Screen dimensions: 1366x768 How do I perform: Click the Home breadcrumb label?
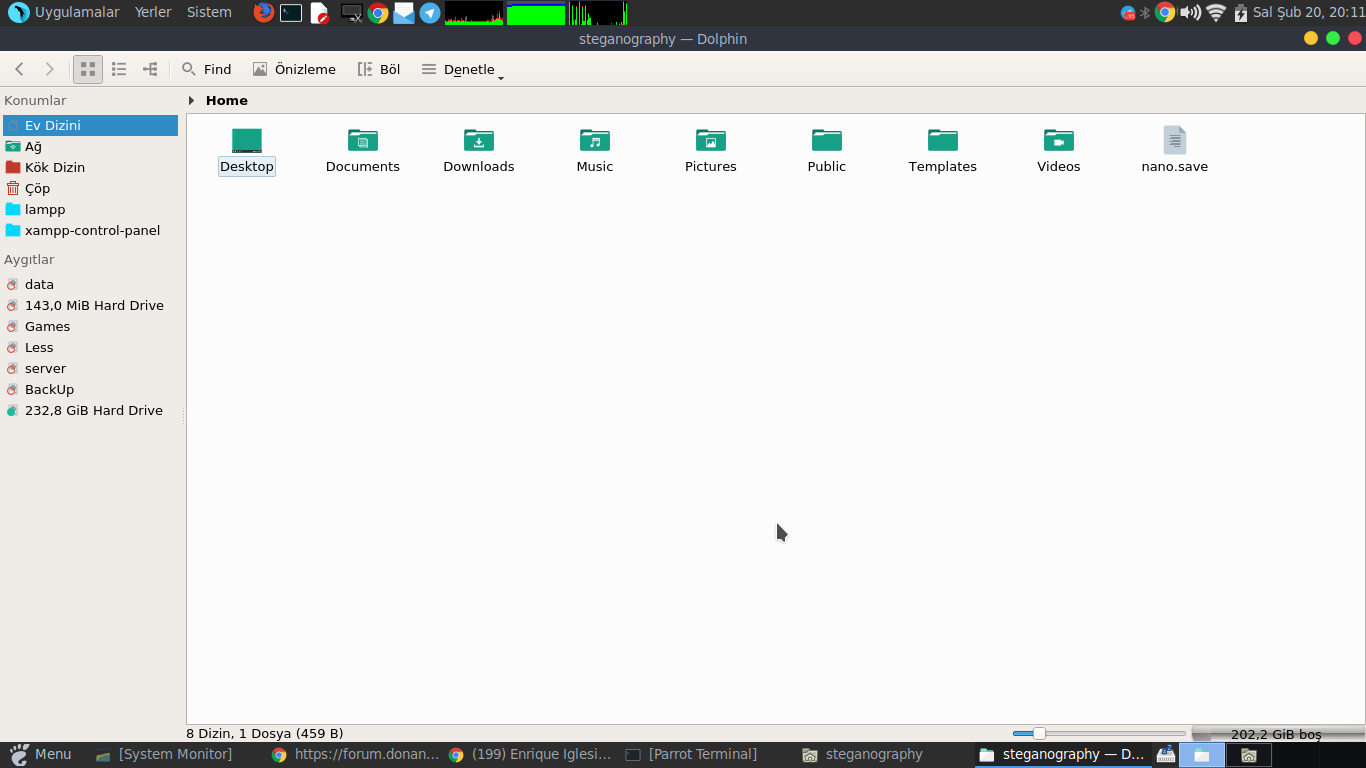point(227,100)
